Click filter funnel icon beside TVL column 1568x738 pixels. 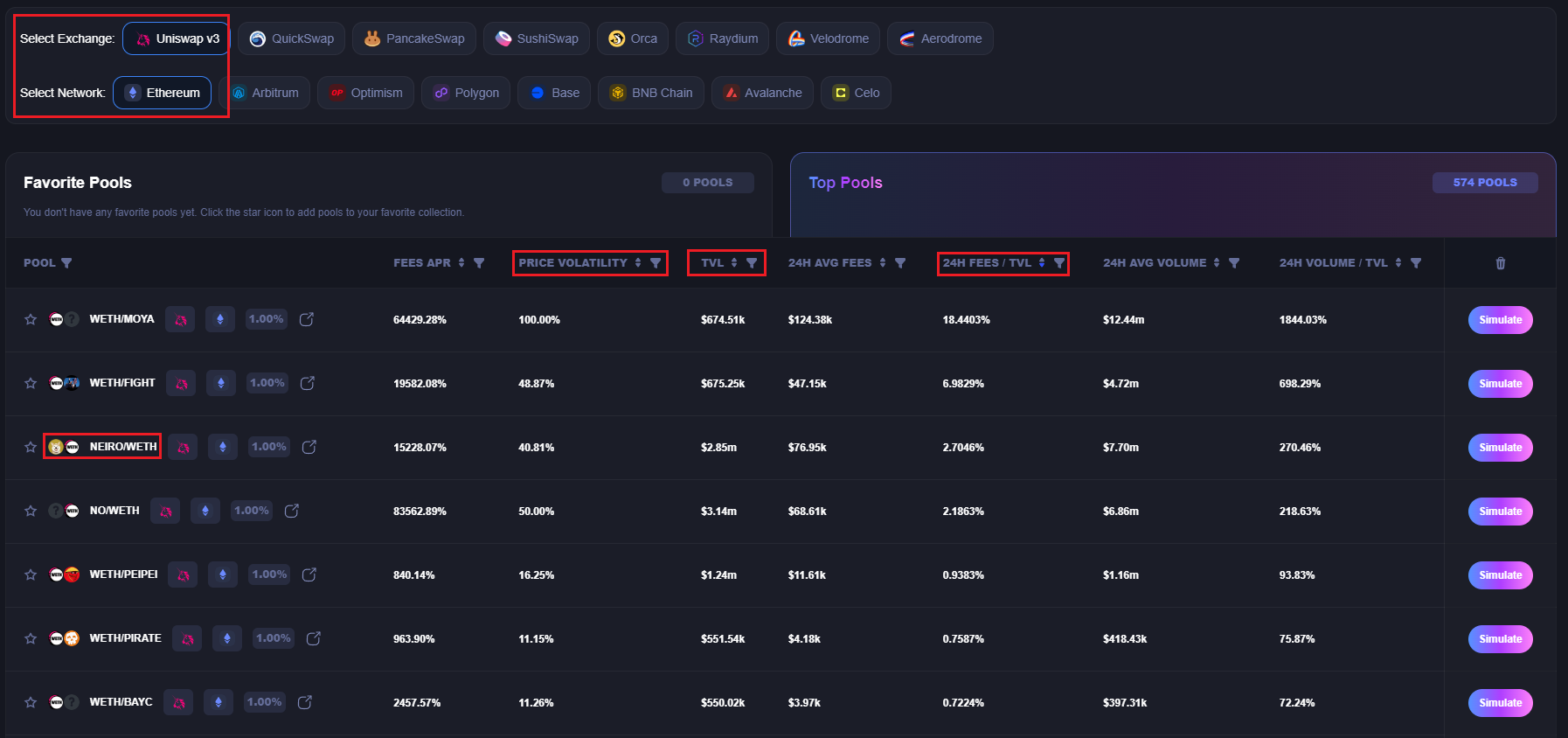pos(752,263)
